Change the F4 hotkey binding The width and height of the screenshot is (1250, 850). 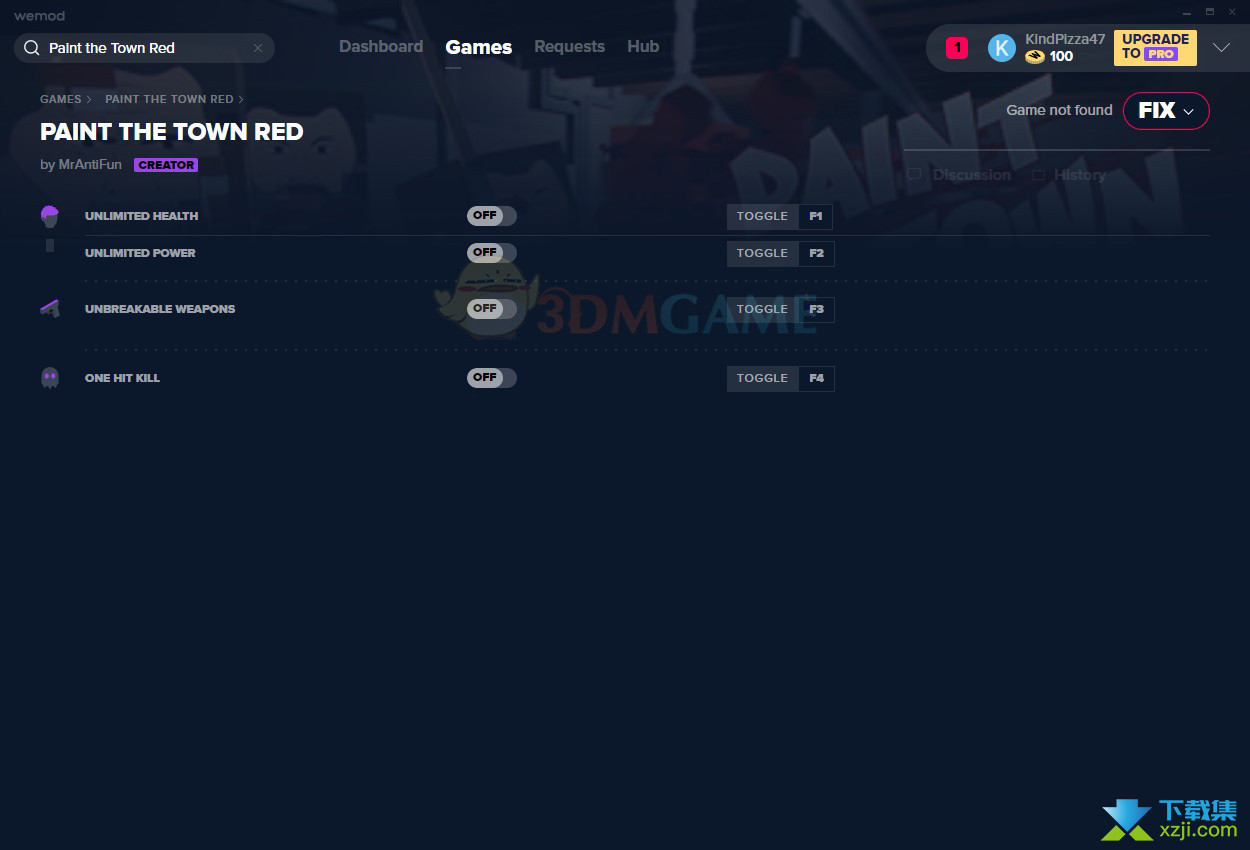(x=816, y=378)
